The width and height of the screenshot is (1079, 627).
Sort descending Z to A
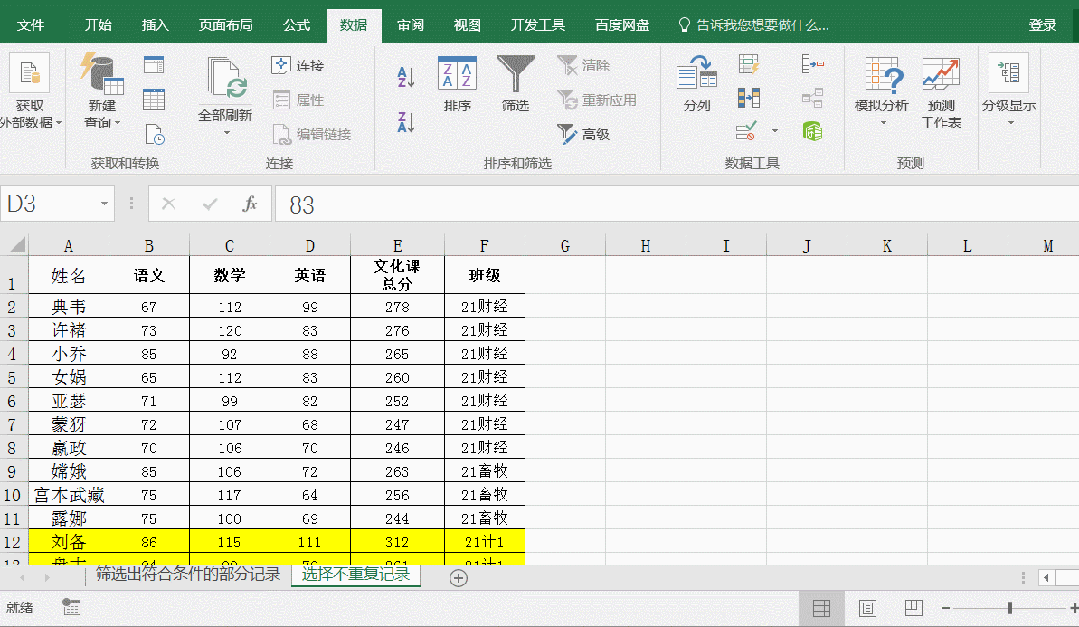point(405,122)
